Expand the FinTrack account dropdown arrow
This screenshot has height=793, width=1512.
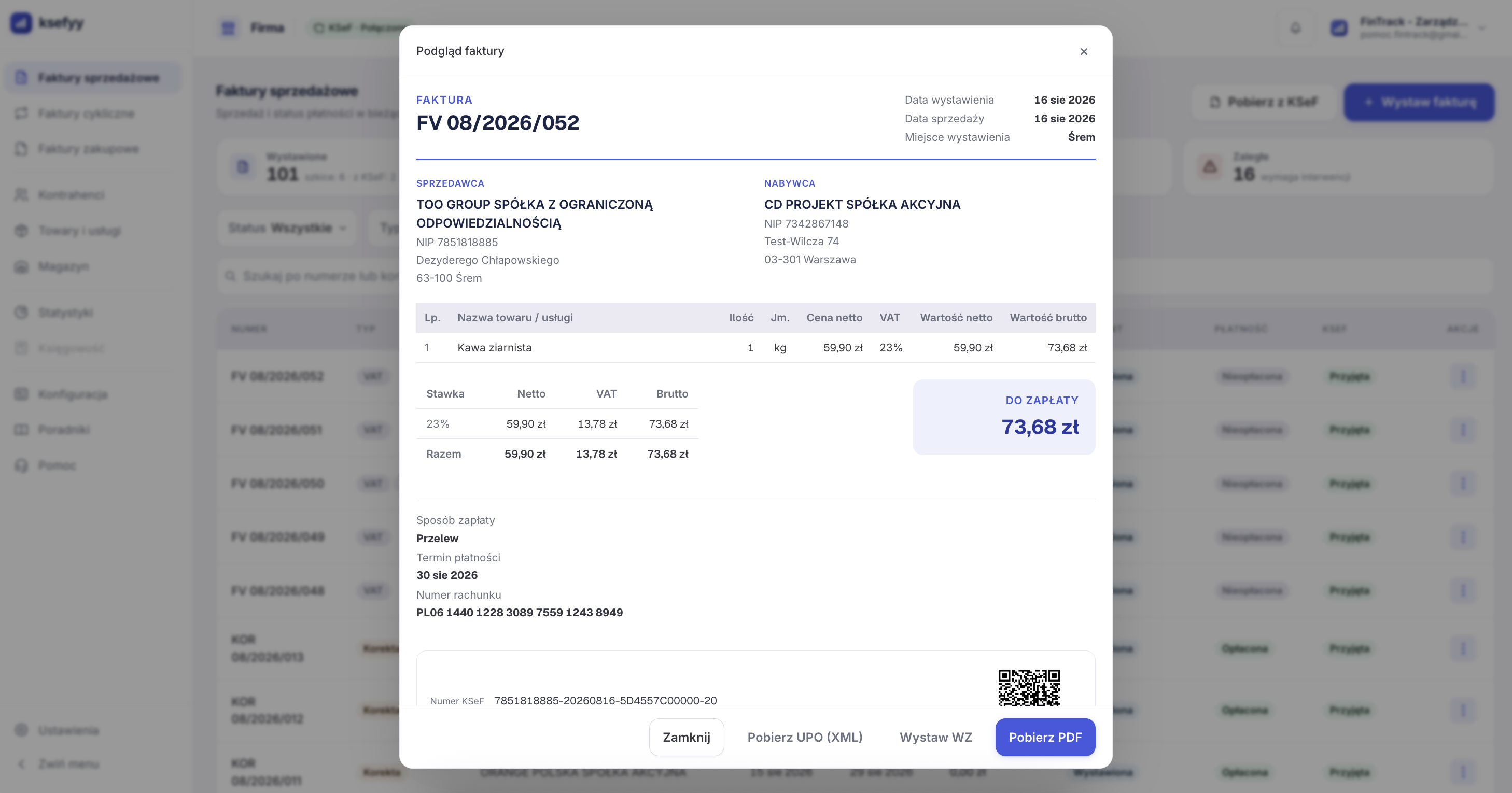click(1481, 27)
